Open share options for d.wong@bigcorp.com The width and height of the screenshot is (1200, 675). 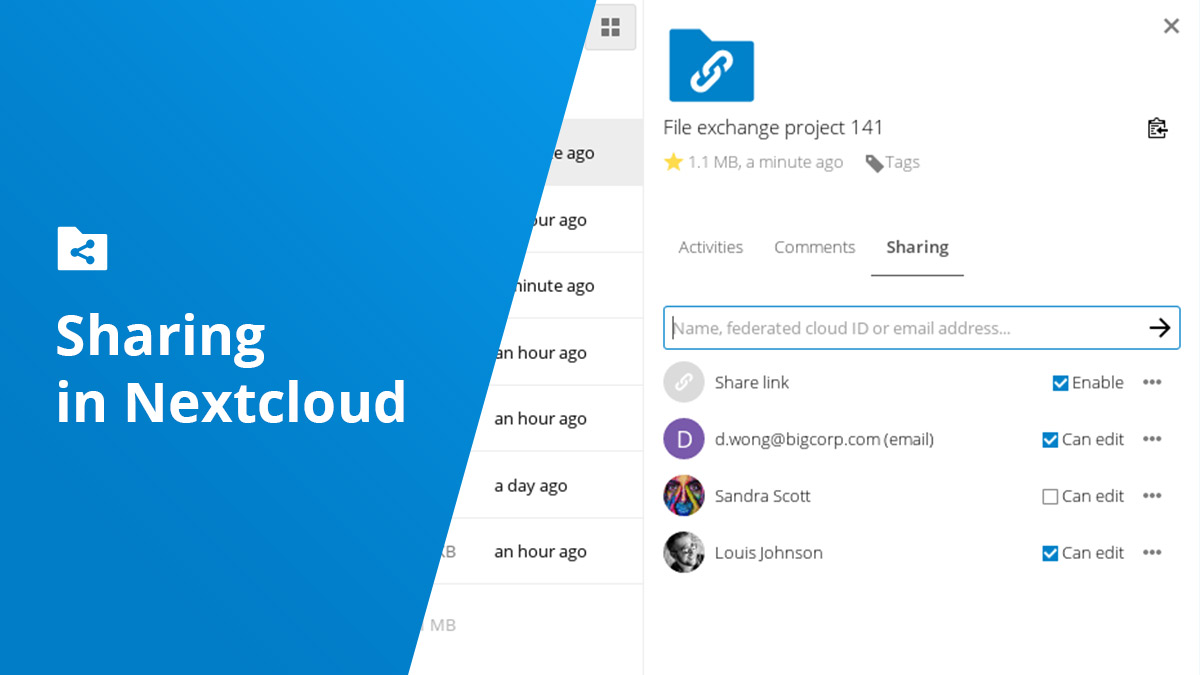pyautogui.click(x=1152, y=439)
